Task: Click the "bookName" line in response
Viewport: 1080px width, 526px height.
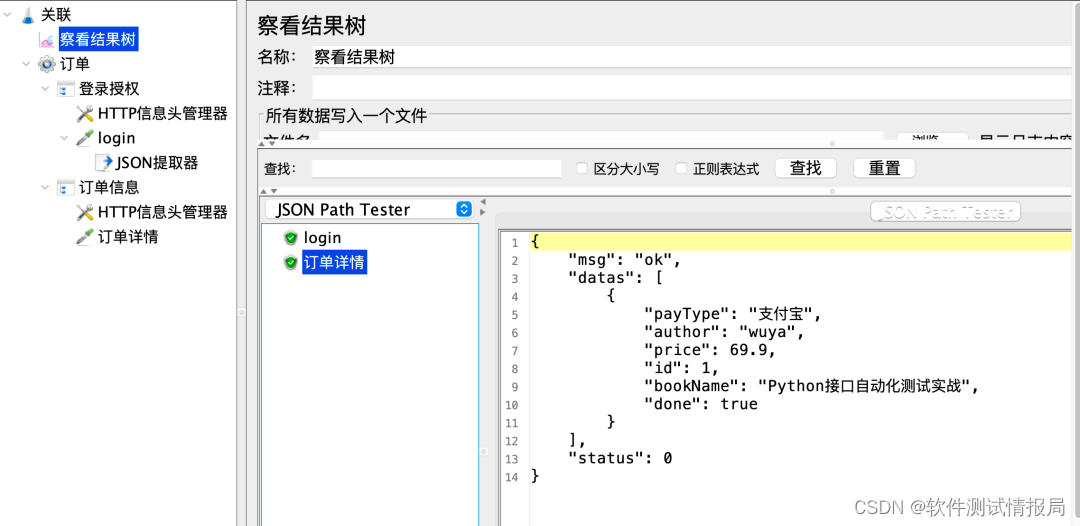Action: click(811, 386)
